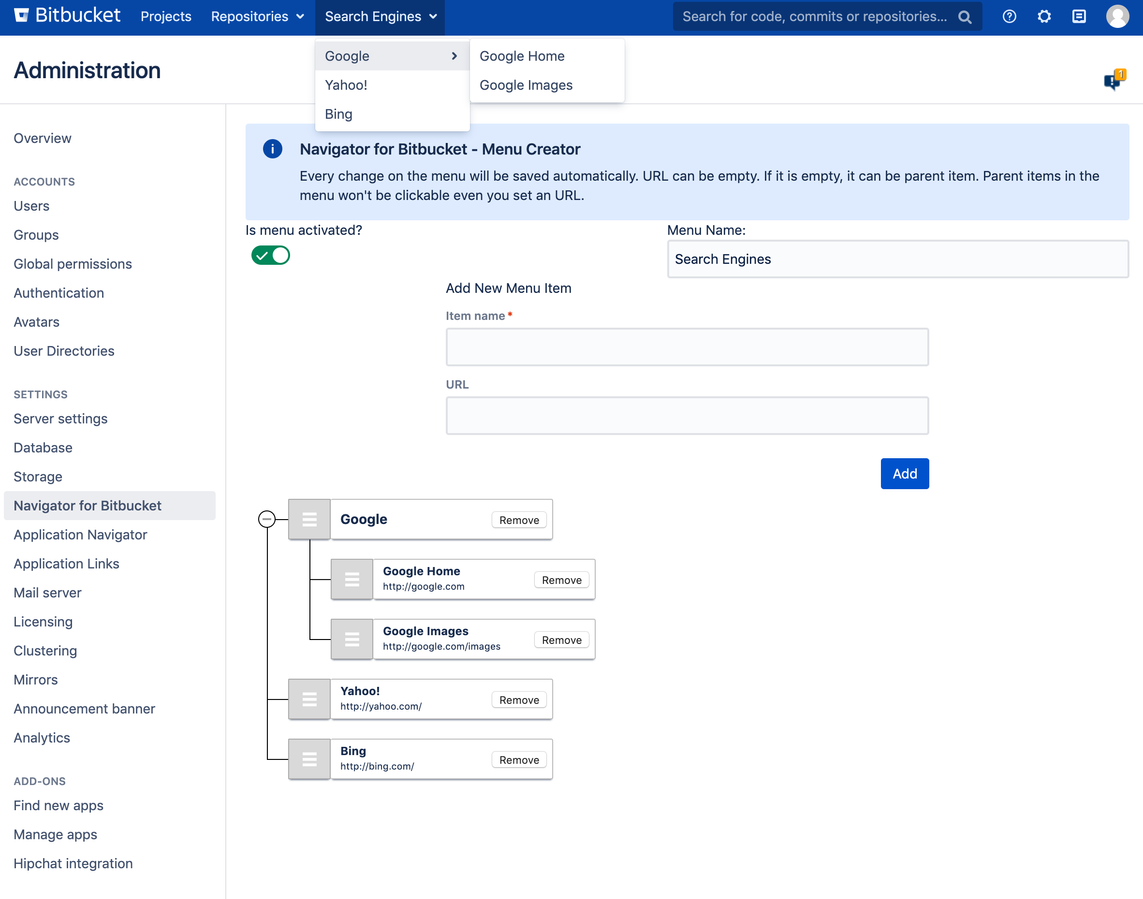Screen dimensions: 1143x899
Task: Open Mail server settings
Action: [x=47, y=593]
